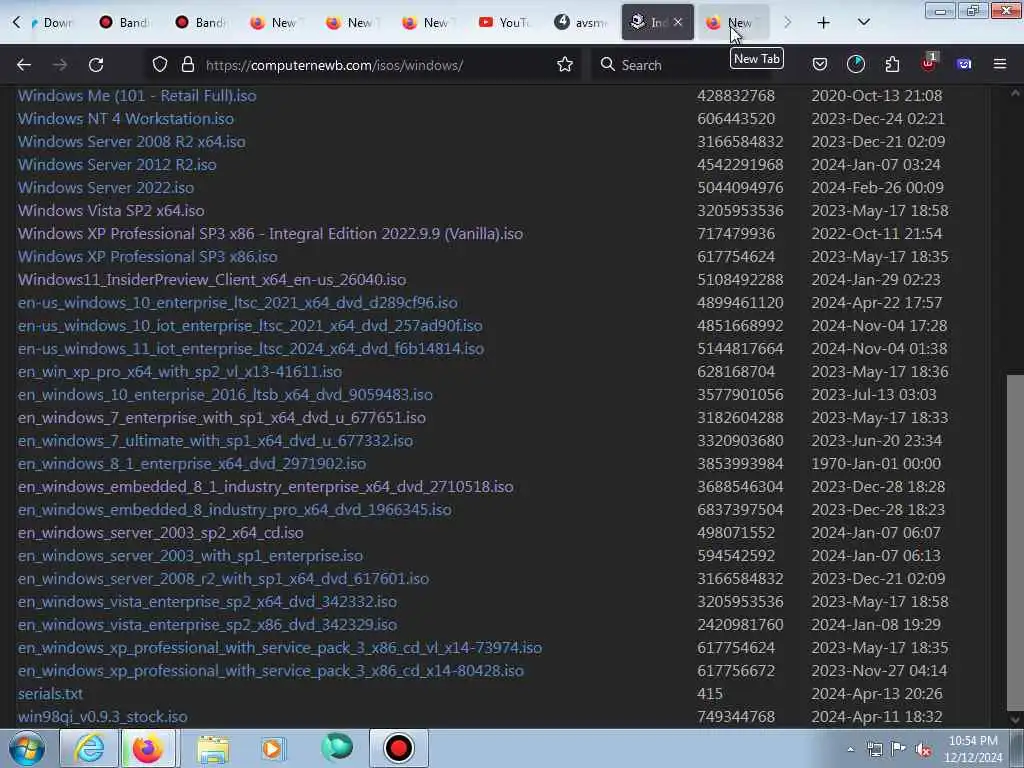
Task: Bookmark this page with star icon
Action: point(565,65)
